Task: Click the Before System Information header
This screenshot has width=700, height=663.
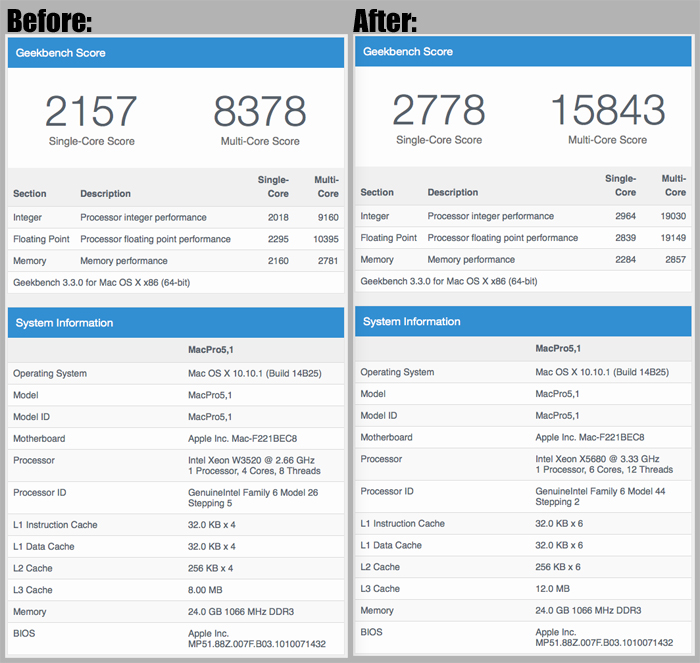Action: 176,323
